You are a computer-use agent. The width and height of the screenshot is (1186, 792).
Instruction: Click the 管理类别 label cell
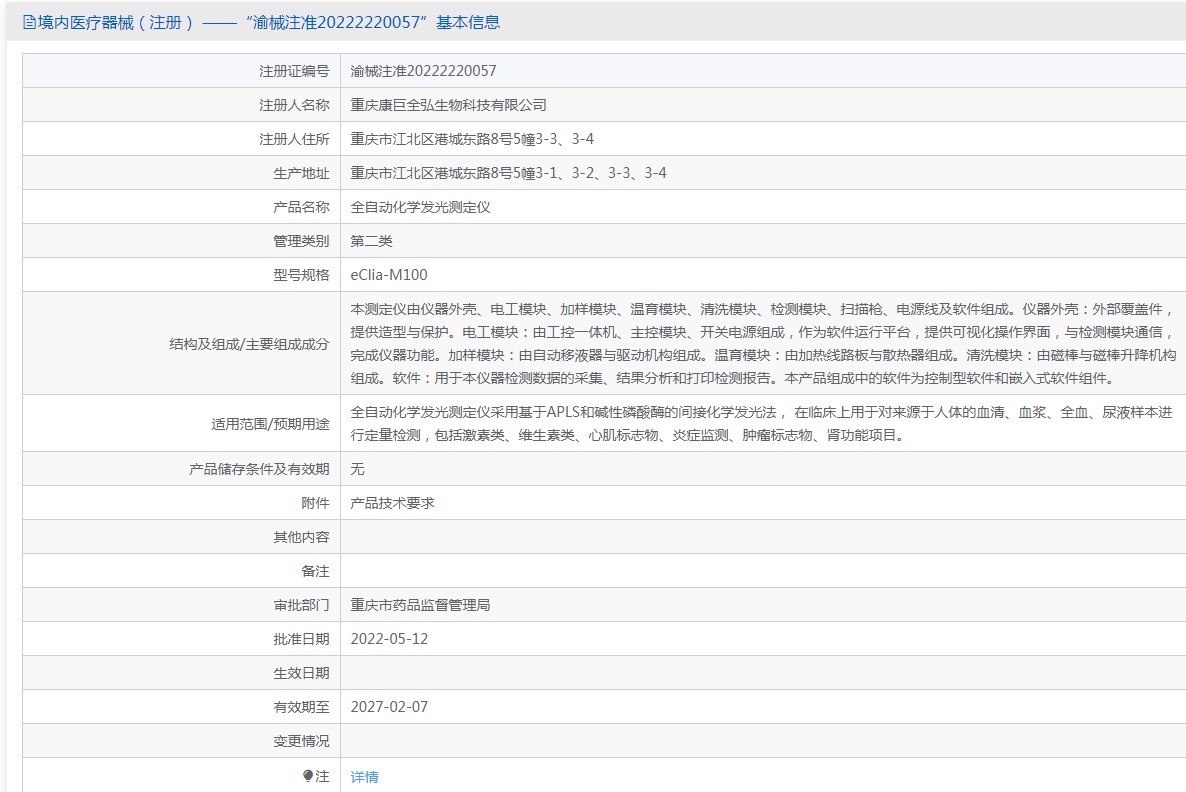pyautogui.click(x=182, y=241)
